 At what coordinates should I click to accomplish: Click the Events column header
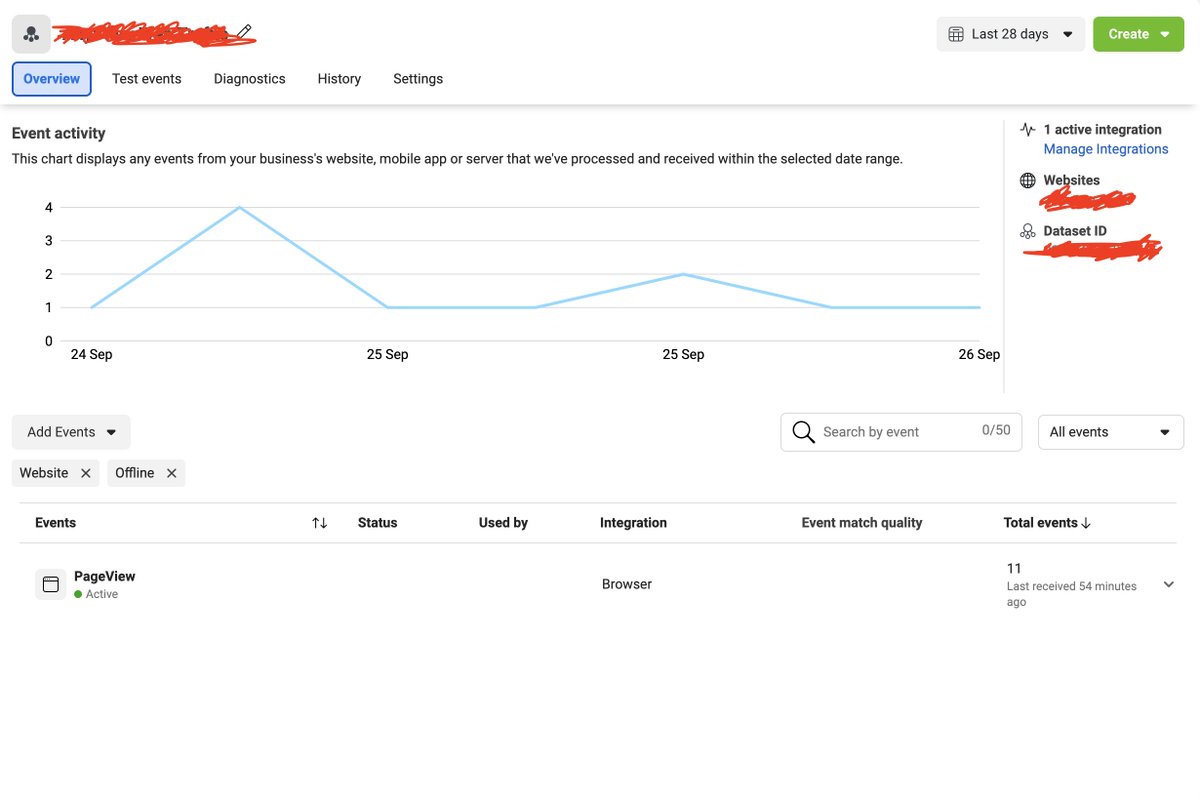click(55, 523)
